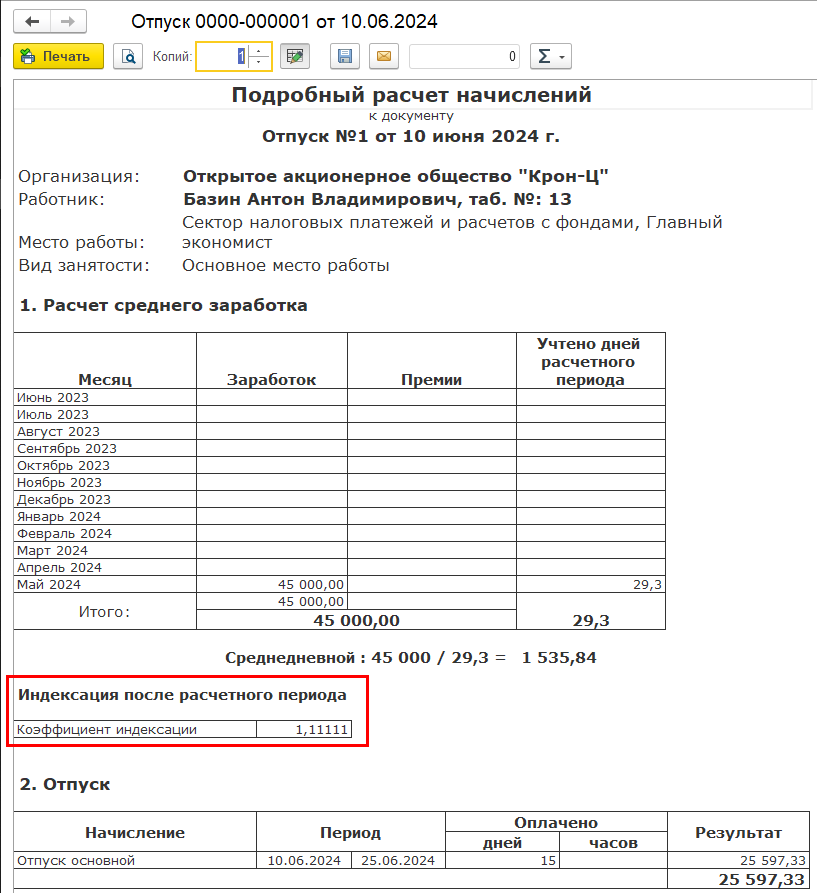Image resolution: width=817 pixels, height=893 pixels.
Task: Click the Коэффициент индексации label cell
Action: point(136,730)
